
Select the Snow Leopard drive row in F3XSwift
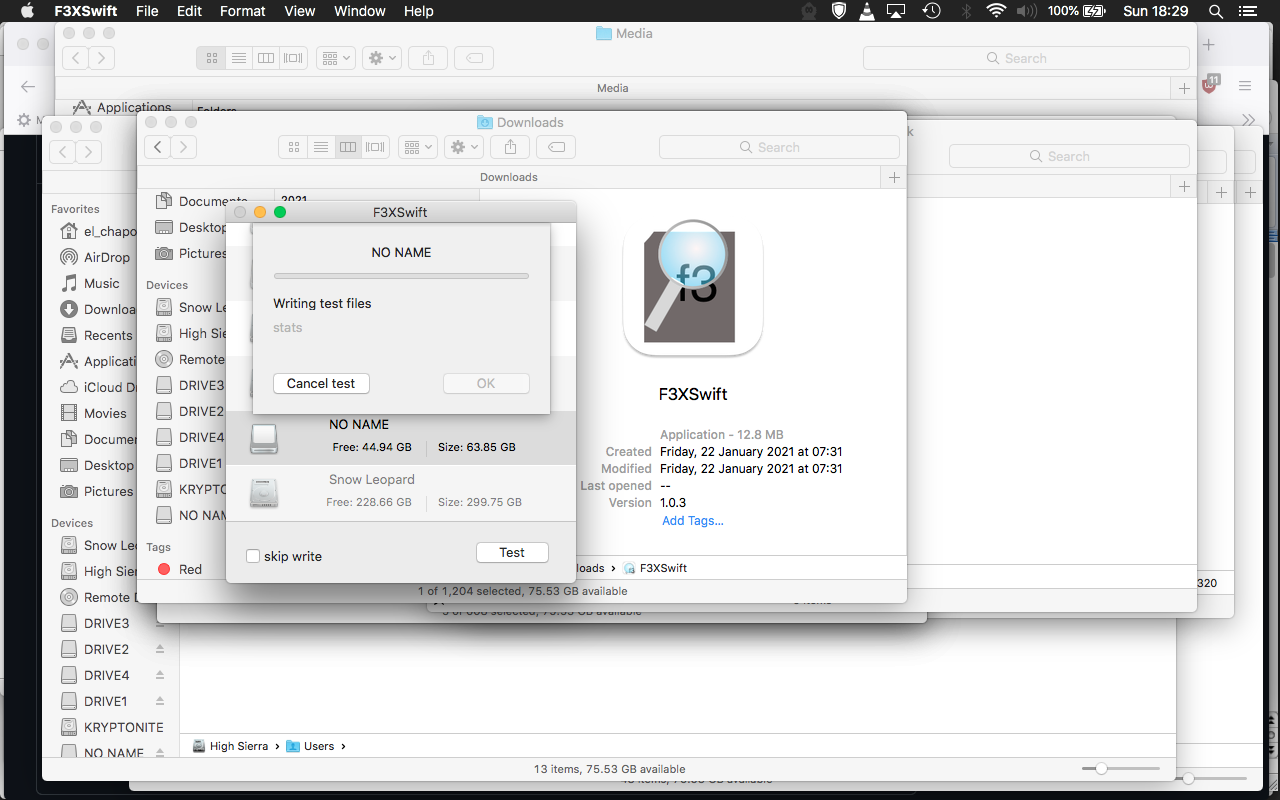[401, 492]
